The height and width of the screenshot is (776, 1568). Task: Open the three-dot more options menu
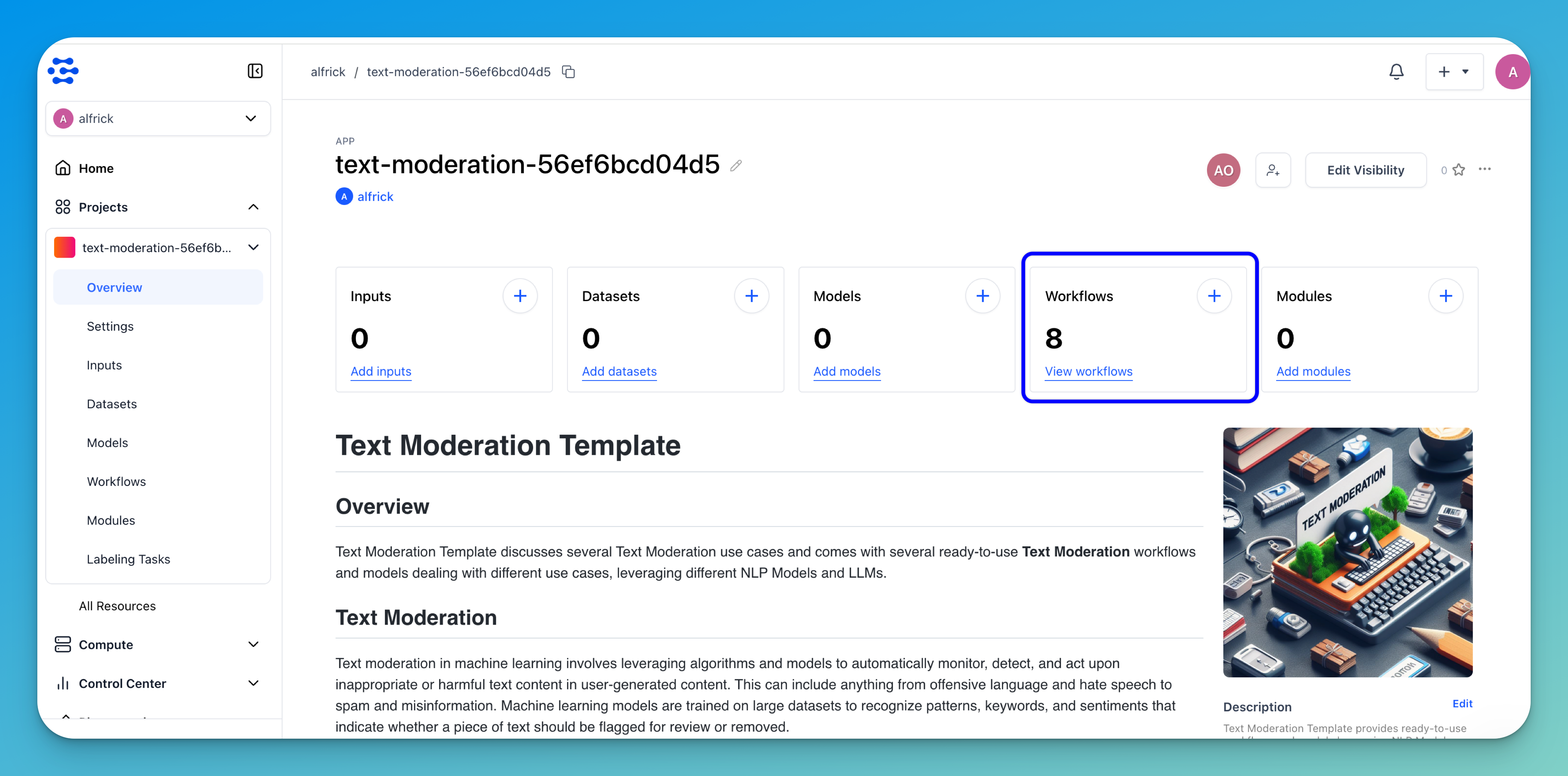[1485, 169]
